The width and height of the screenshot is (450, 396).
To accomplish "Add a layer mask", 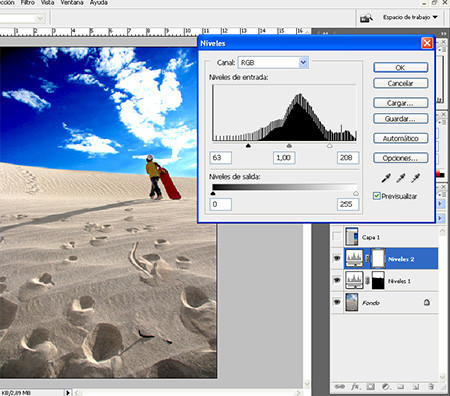I will point(370,387).
